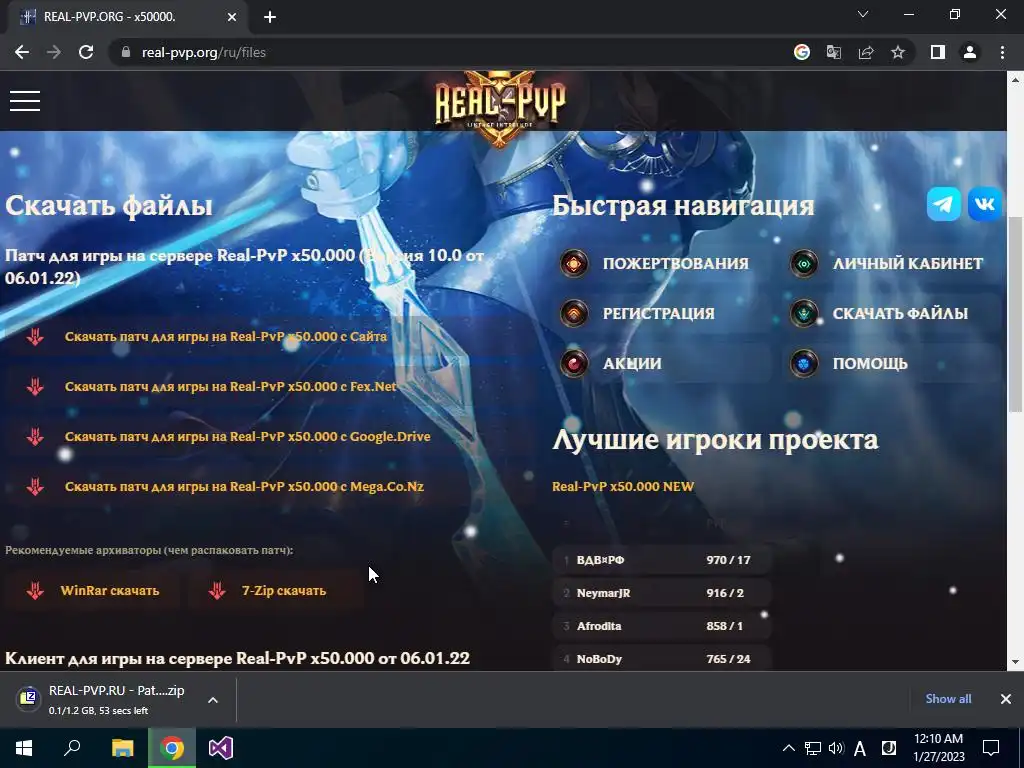Open the Chrome profile icon
This screenshot has width=1024, height=768.
point(970,52)
